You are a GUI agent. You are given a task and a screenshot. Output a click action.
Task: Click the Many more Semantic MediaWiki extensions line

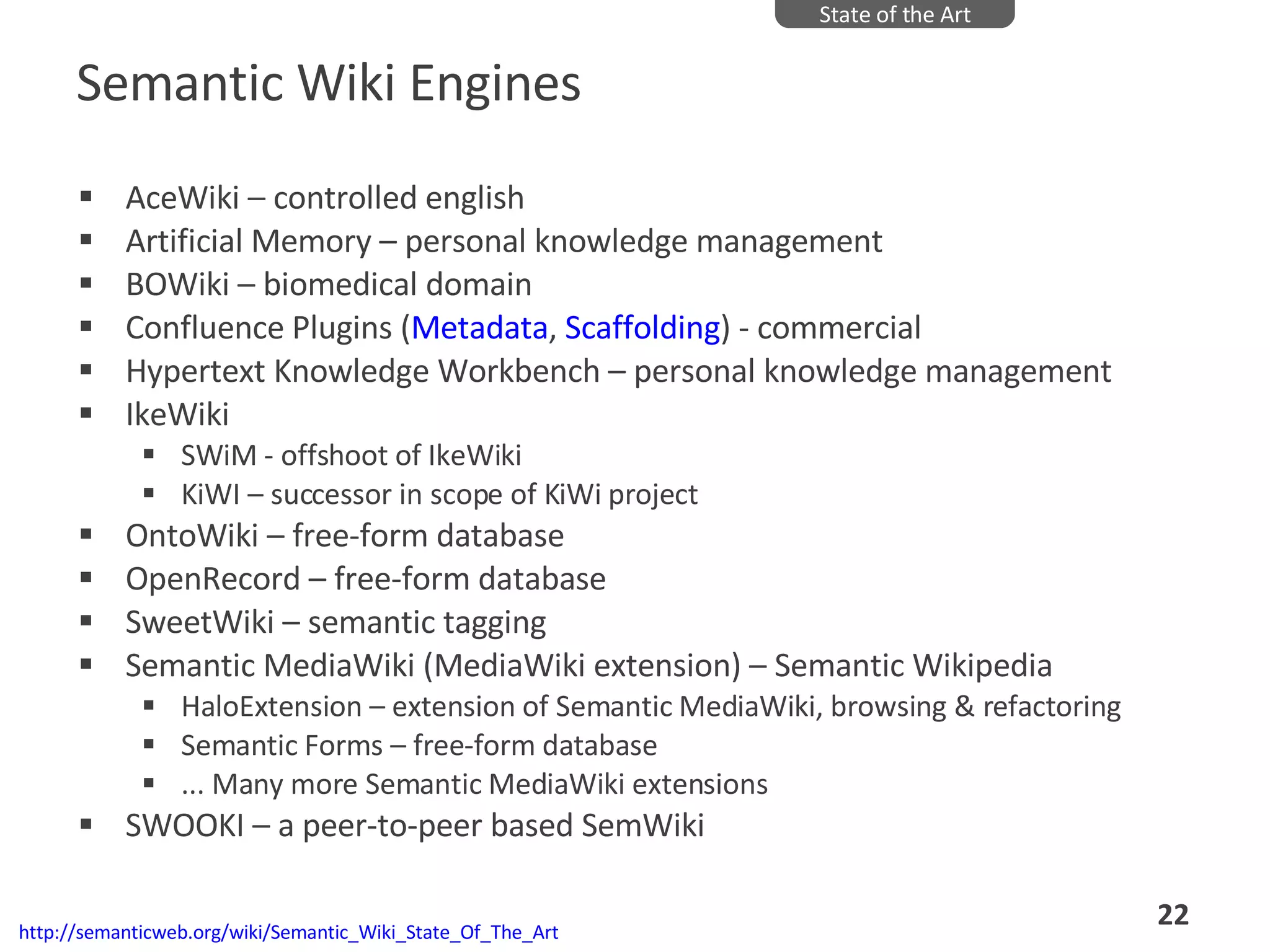[x=474, y=785]
